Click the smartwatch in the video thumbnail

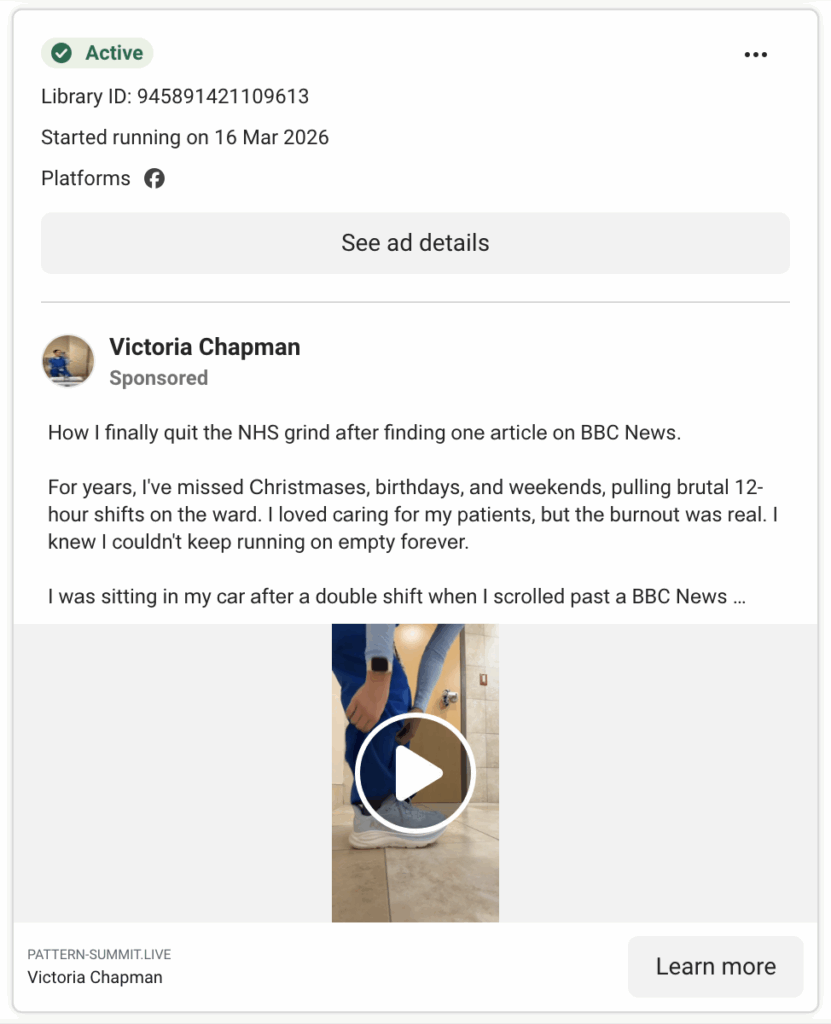point(381,663)
